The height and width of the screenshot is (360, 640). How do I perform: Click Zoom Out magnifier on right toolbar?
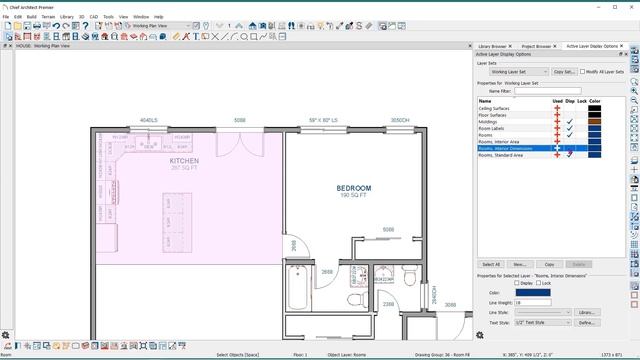[634, 100]
